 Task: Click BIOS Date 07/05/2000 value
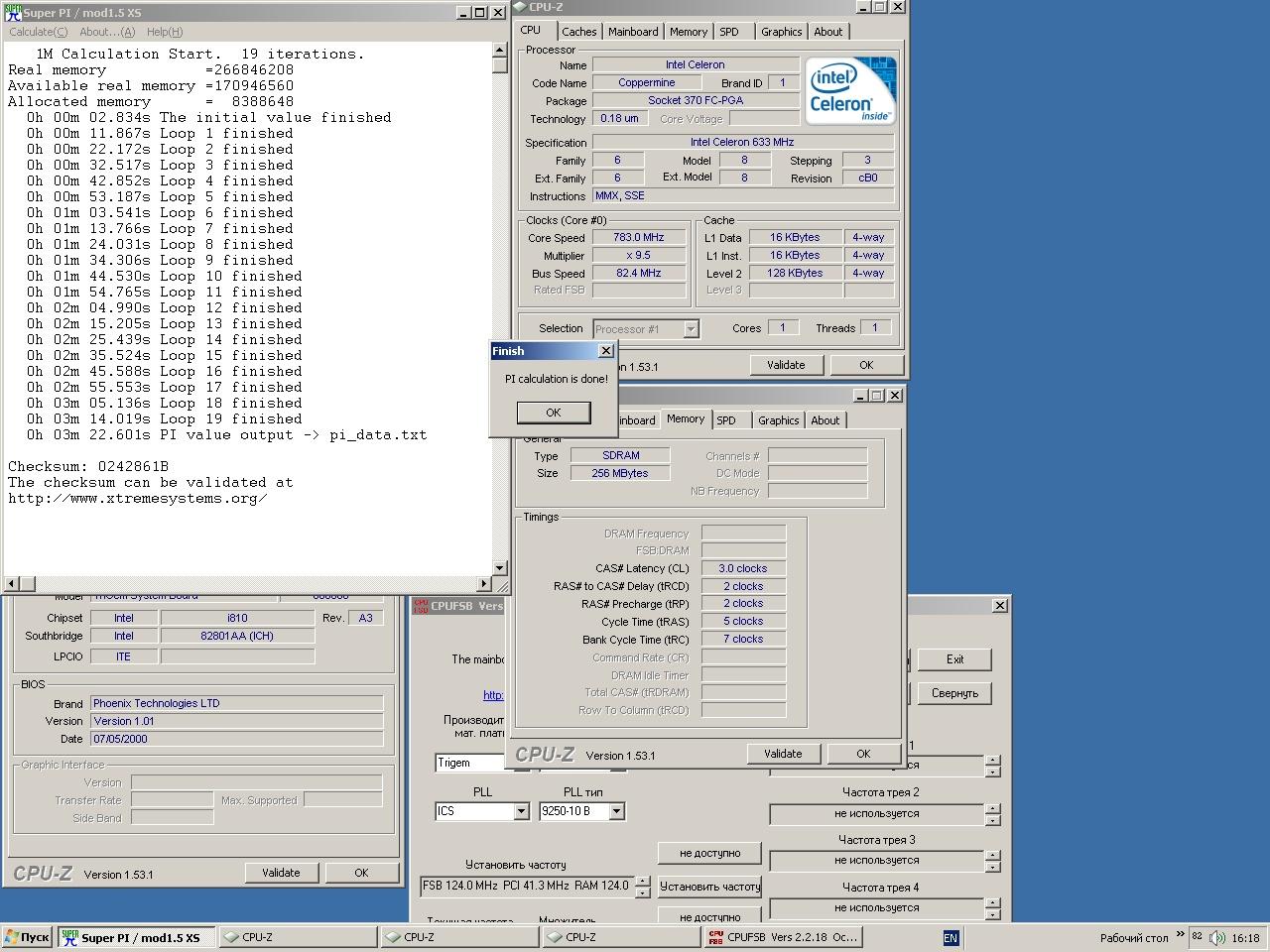click(x=237, y=739)
